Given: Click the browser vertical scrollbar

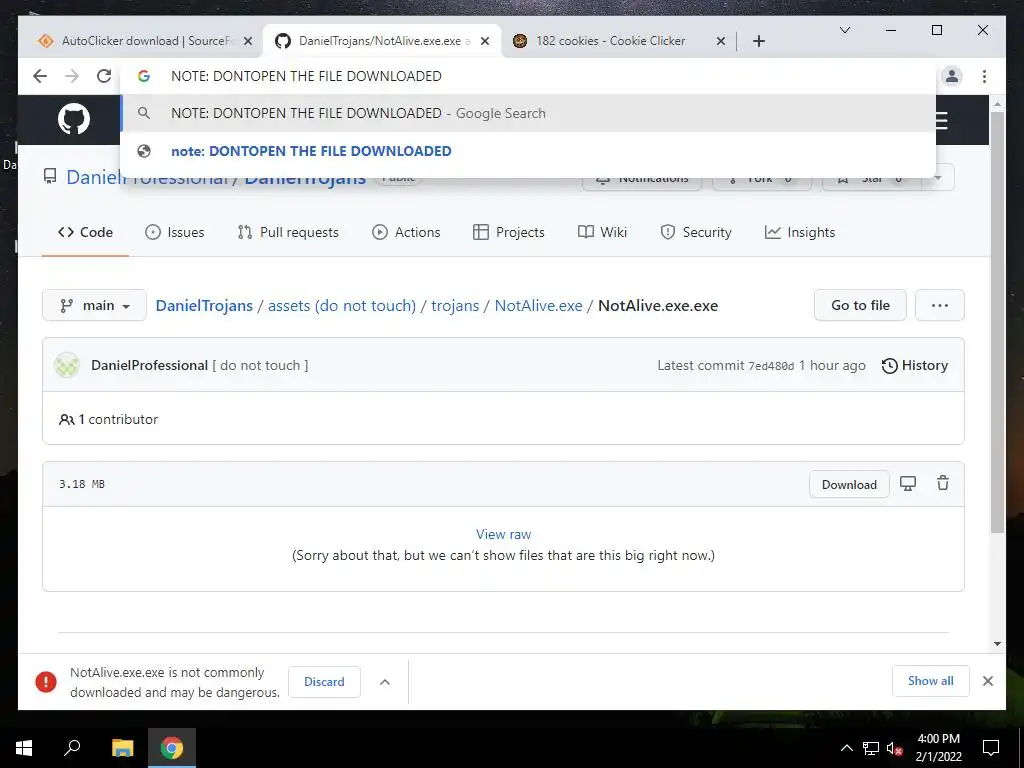Looking at the screenshot, I should pos(997,321).
